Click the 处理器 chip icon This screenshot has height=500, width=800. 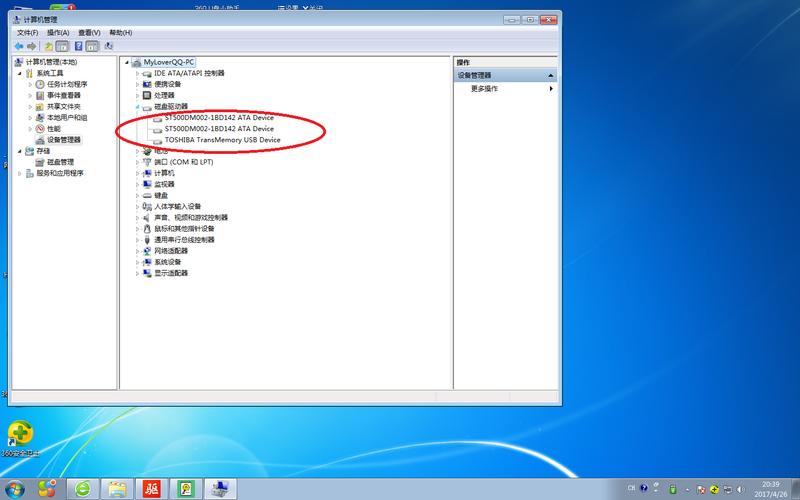click(147, 95)
